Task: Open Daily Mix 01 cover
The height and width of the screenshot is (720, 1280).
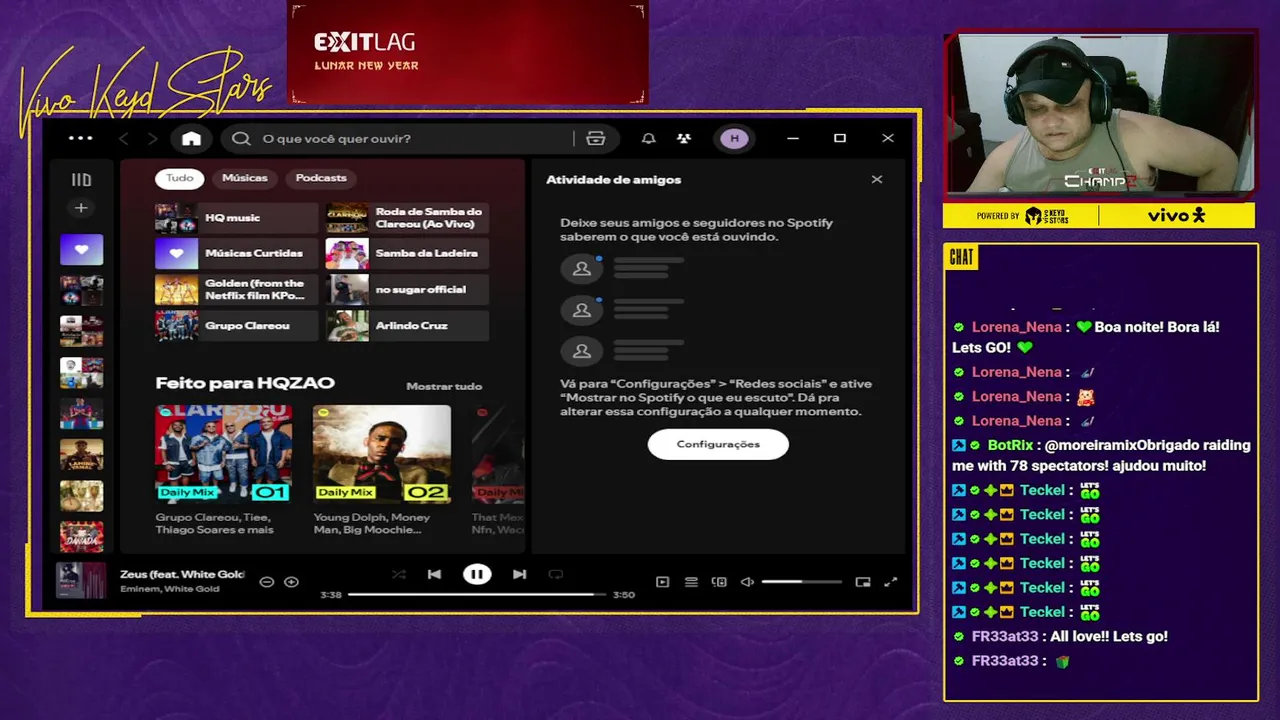Action: click(x=224, y=454)
